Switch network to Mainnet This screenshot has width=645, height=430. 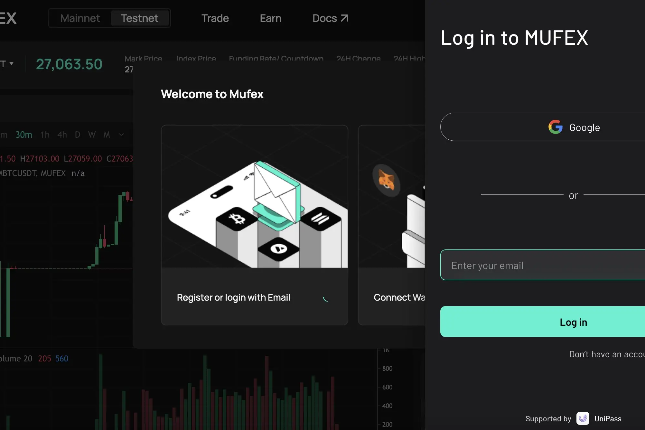coord(80,18)
